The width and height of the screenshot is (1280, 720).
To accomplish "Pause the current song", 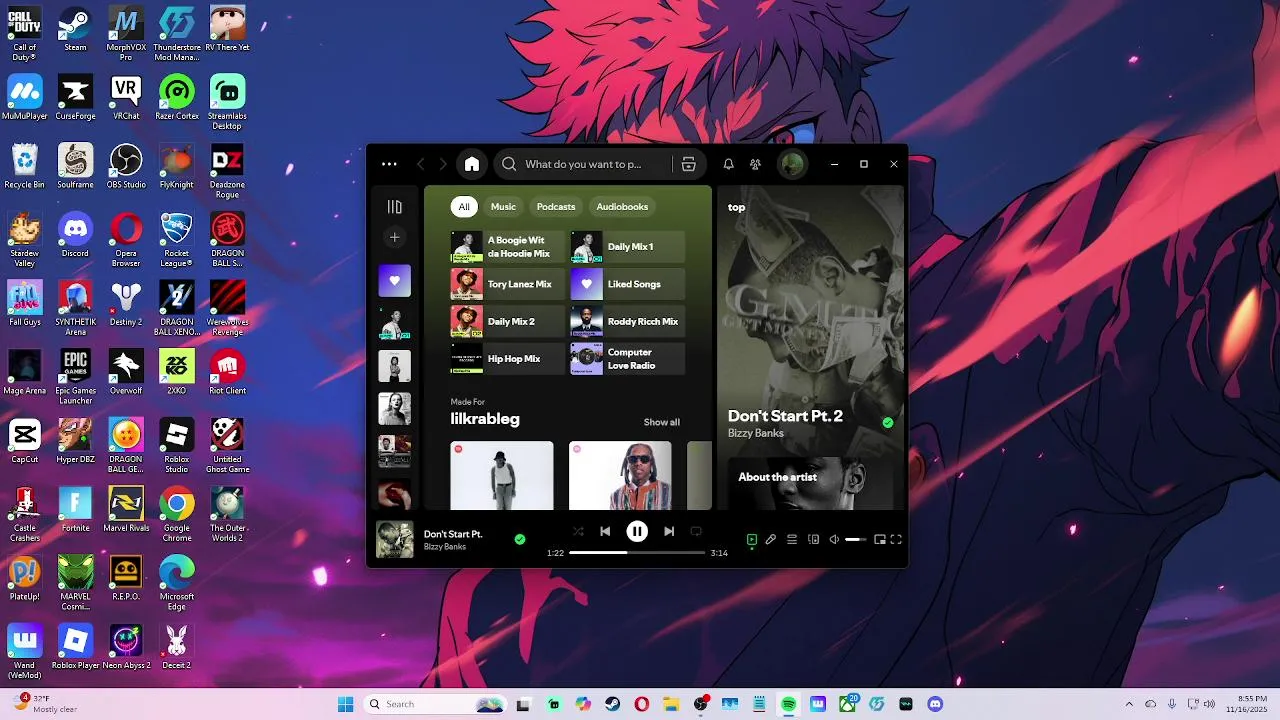I will 637,532.
